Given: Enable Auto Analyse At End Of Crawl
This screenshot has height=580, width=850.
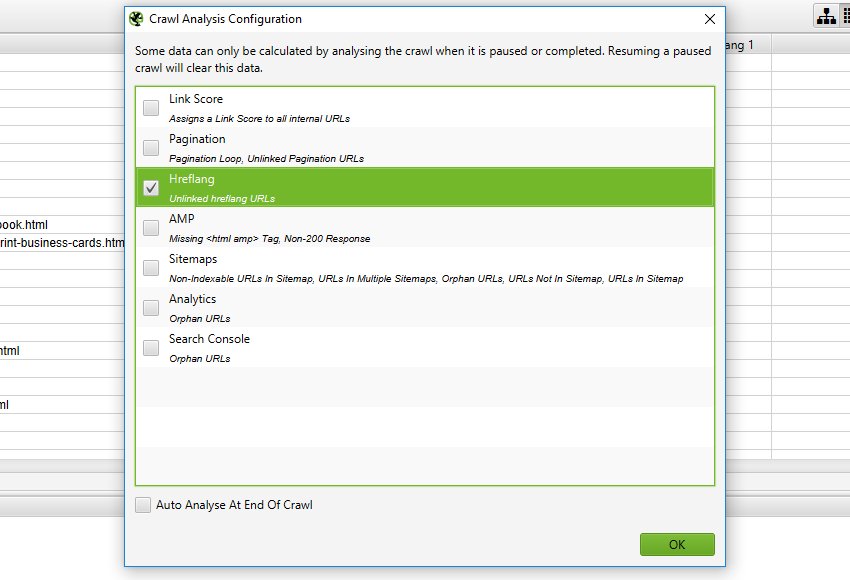Looking at the screenshot, I should coord(143,505).
